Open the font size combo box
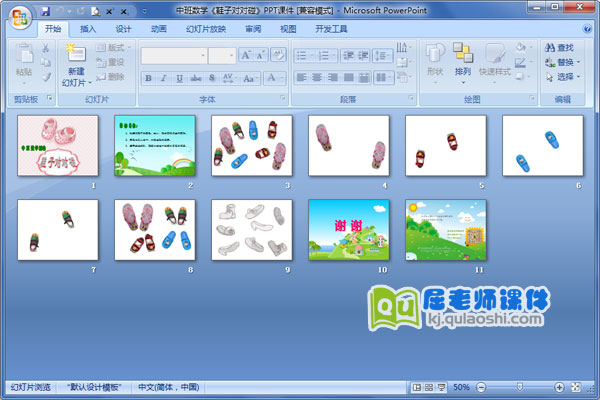600x400 pixels. pyautogui.click(x=222, y=56)
